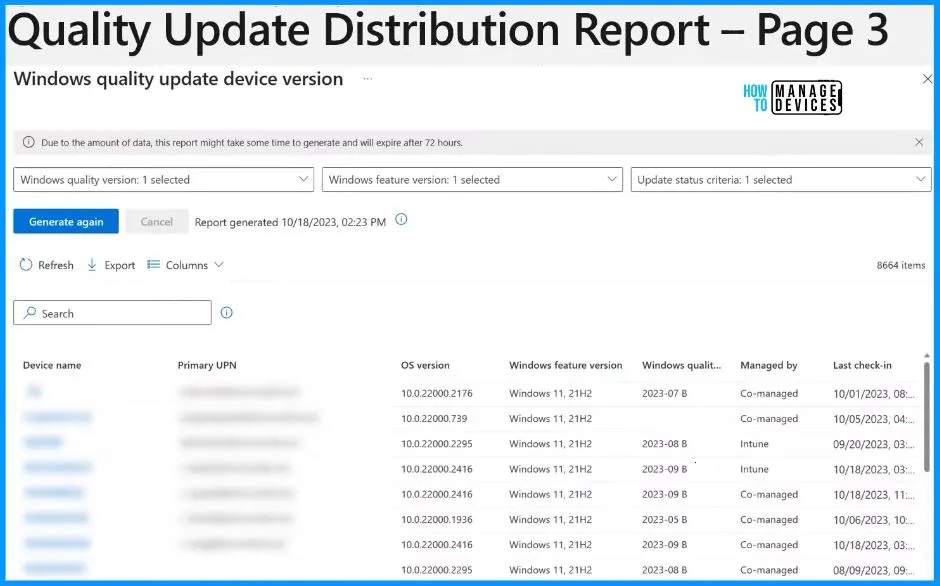Expand Windows quality version dropdown
This screenshot has height=586, width=940.
click(x=163, y=179)
